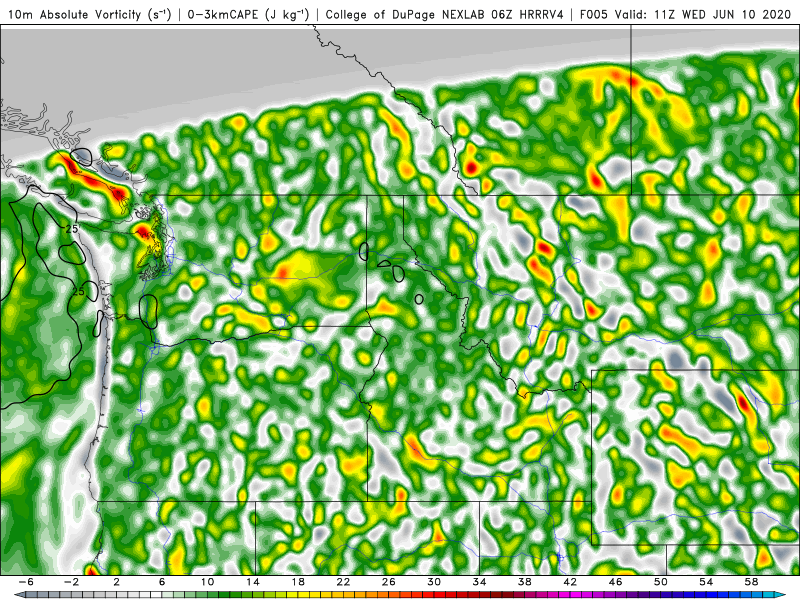Click the '58' color bar label
Viewport: 800px width, 600px height.
[x=751, y=582]
